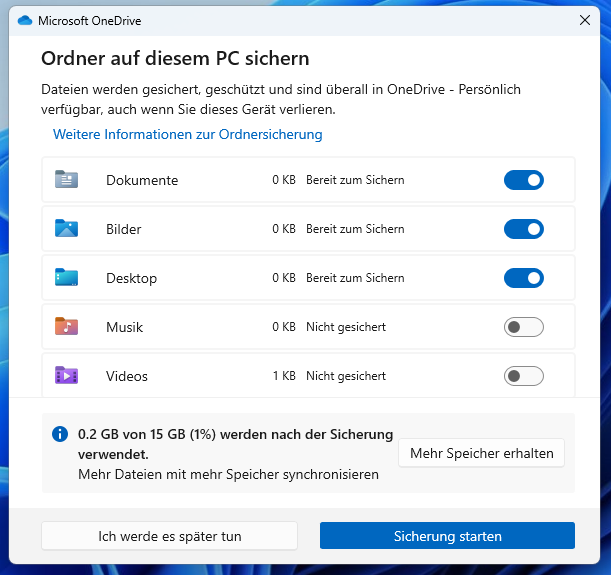Click 'Mehr Dateien mit mehr Speicher synchronisieren' text
Image resolution: width=611 pixels, height=575 pixels.
point(228,474)
